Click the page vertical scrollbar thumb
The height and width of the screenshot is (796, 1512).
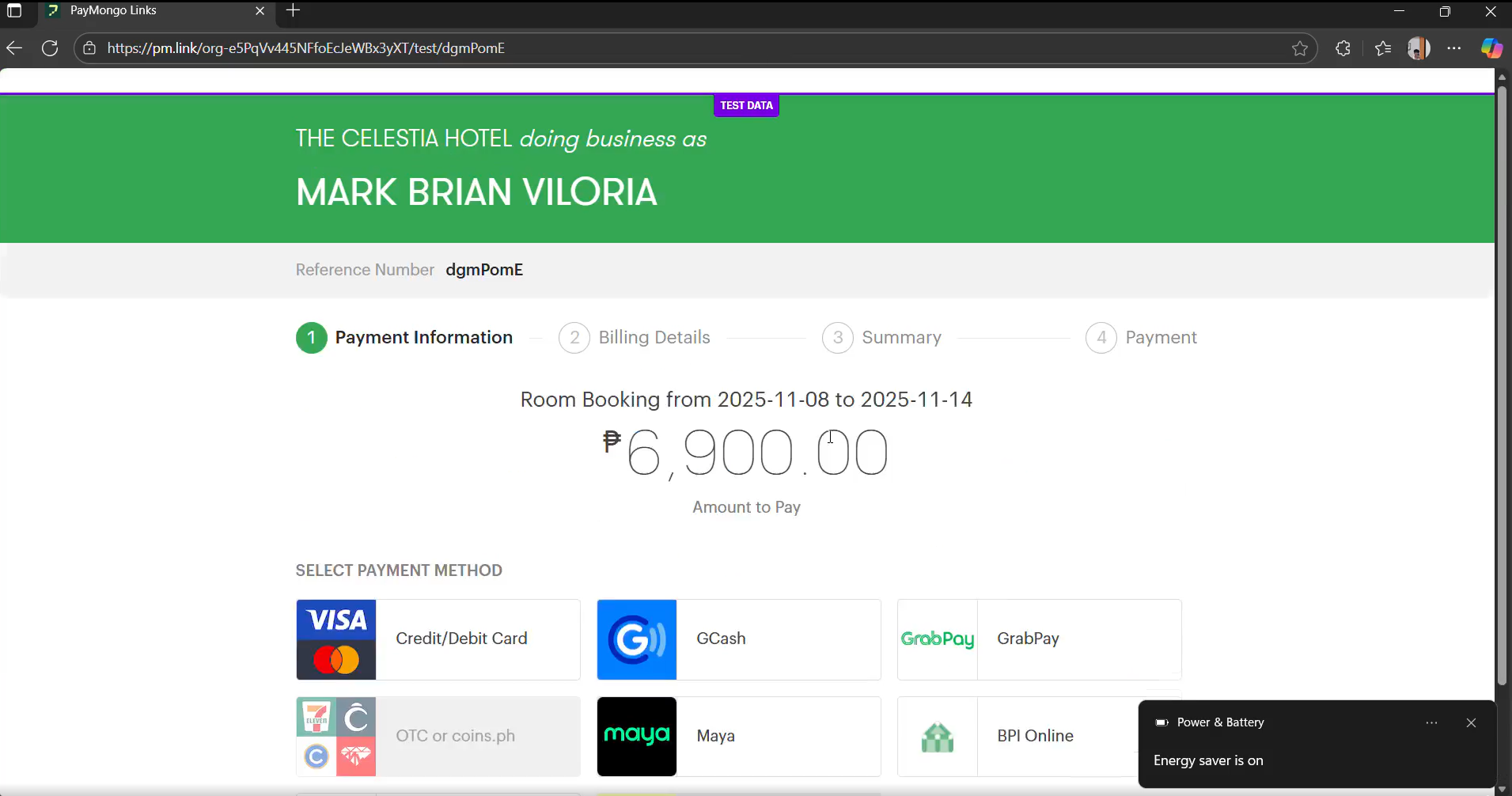coord(1503,385)
